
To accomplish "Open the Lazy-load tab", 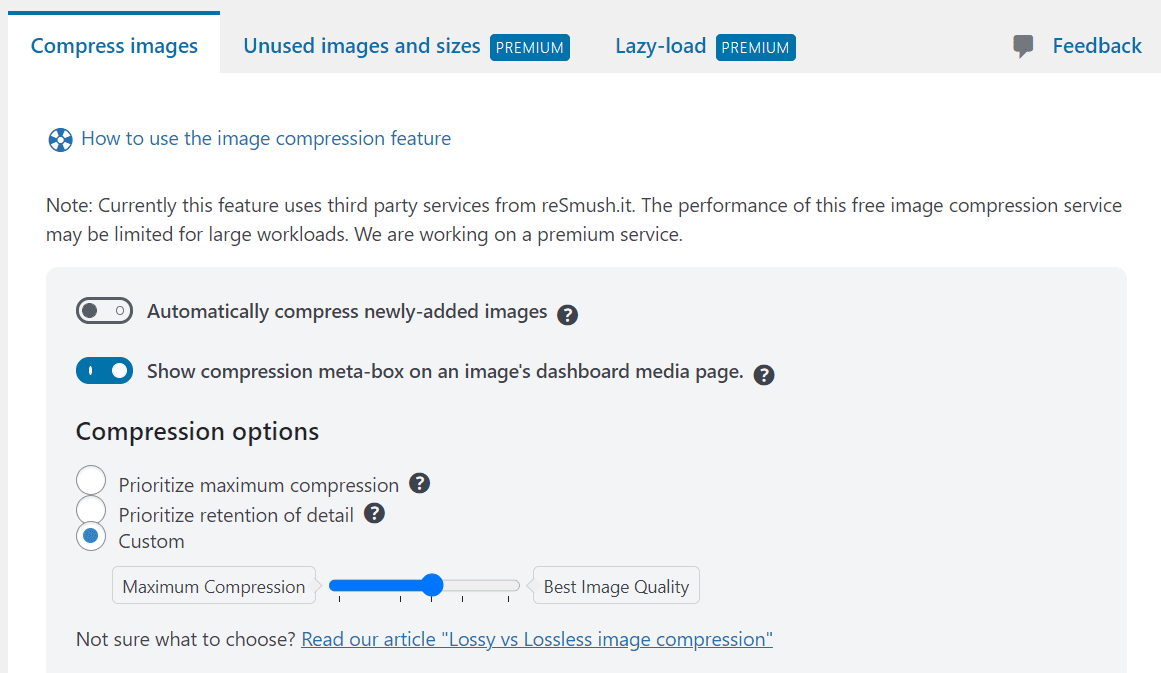I will click(660, 45).
